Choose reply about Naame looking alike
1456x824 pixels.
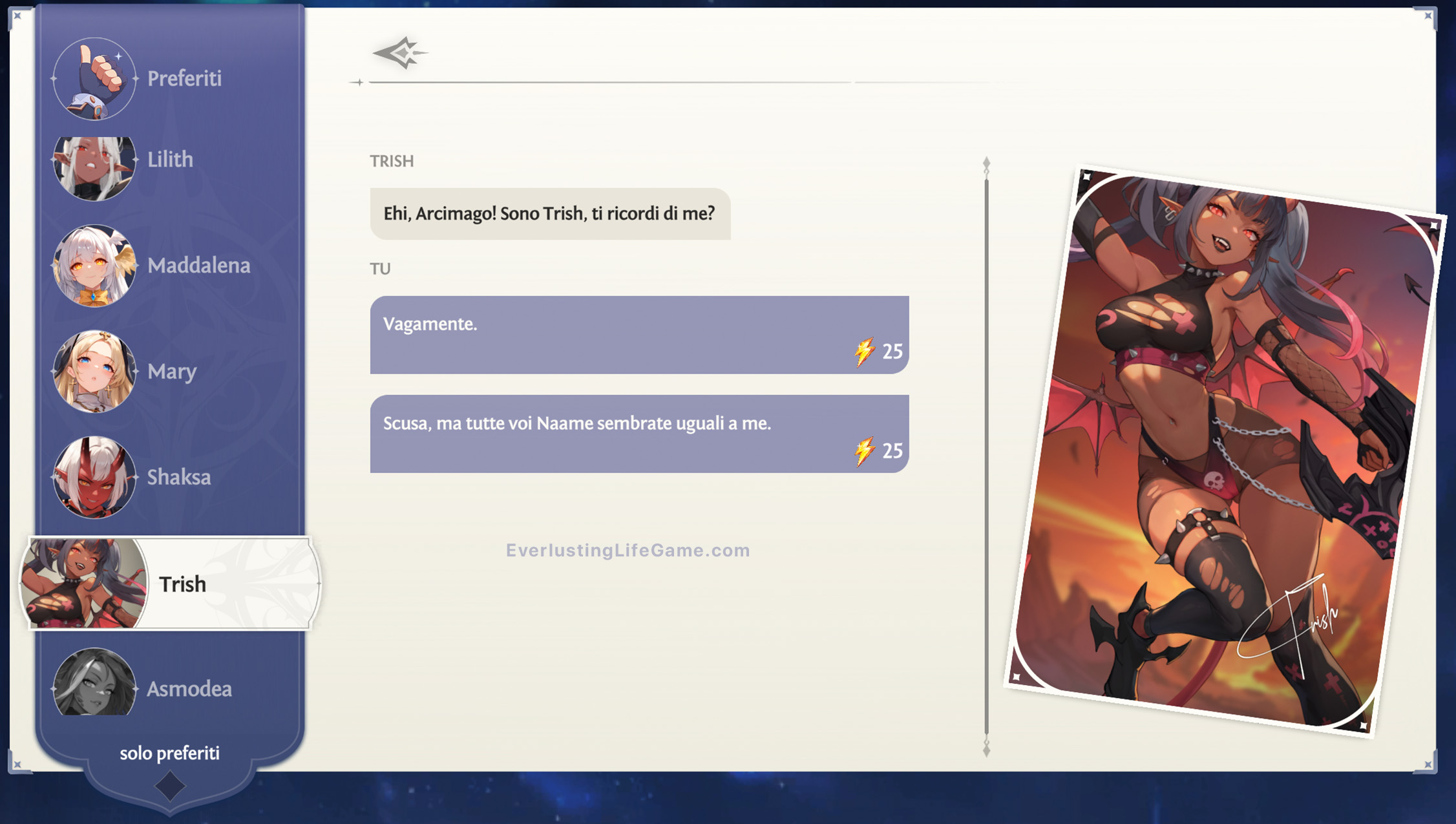[638, 434]
